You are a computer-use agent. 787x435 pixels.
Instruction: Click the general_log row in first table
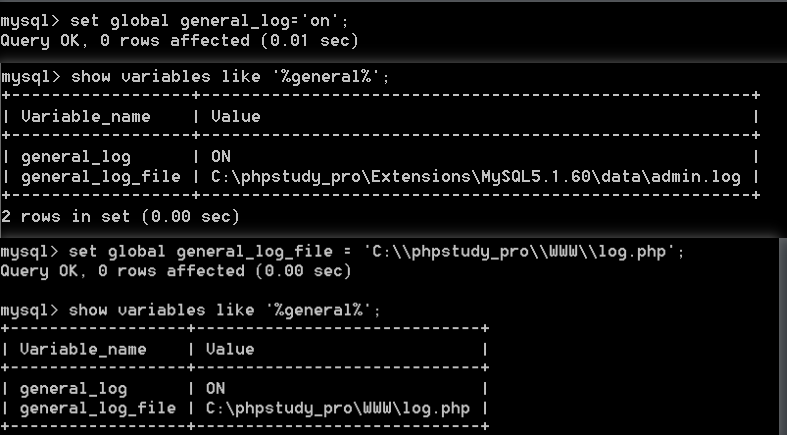(380, 157)
